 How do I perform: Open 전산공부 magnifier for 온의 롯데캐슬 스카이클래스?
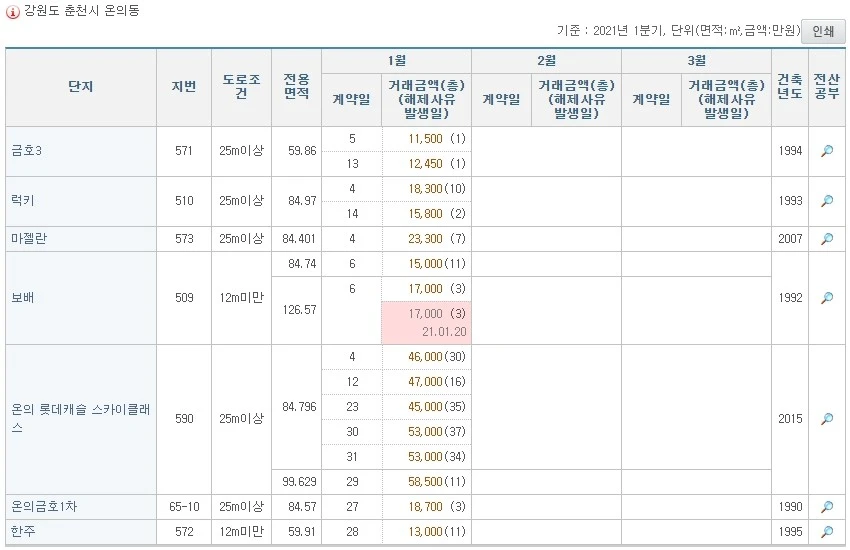point(827,419)
